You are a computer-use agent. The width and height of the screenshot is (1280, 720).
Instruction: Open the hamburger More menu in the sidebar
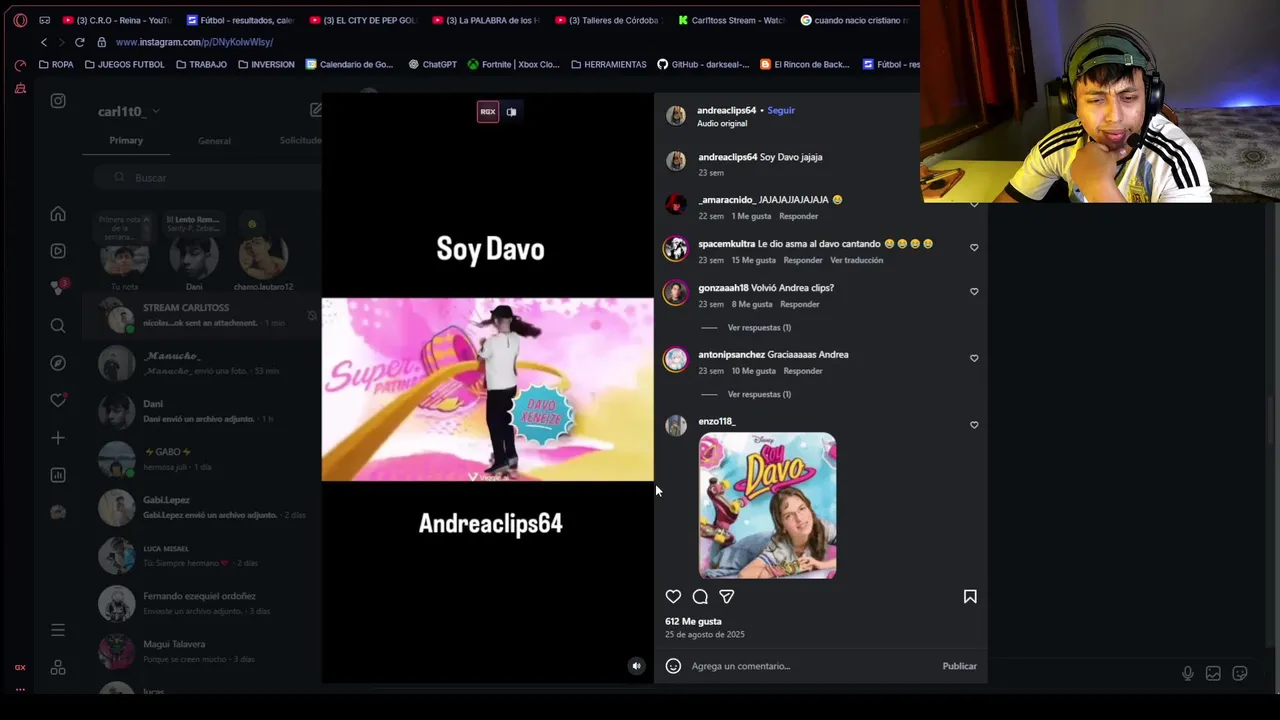click(x=58, y=630)
